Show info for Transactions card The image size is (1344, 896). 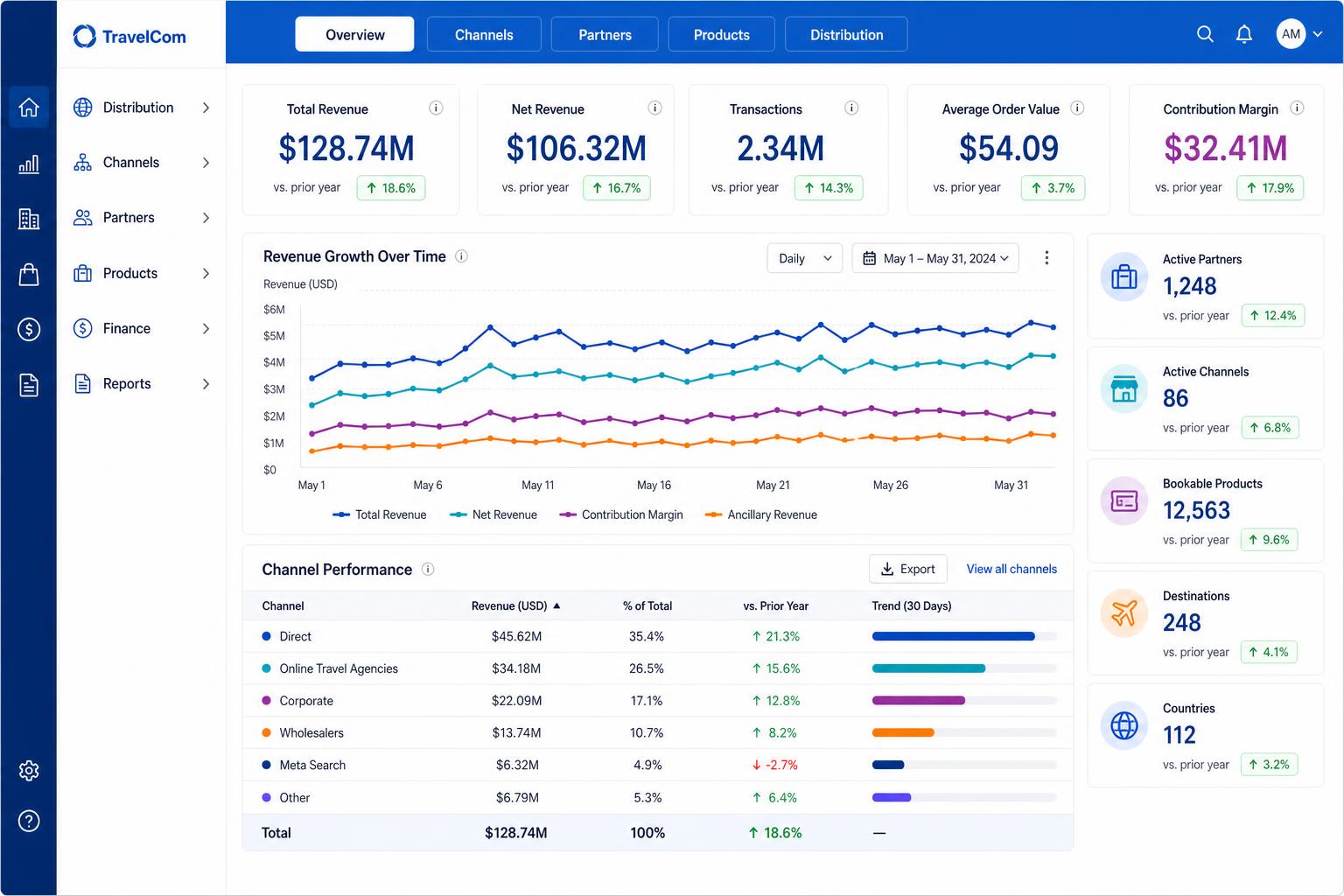pyautogui.click(x=851, y=108)
